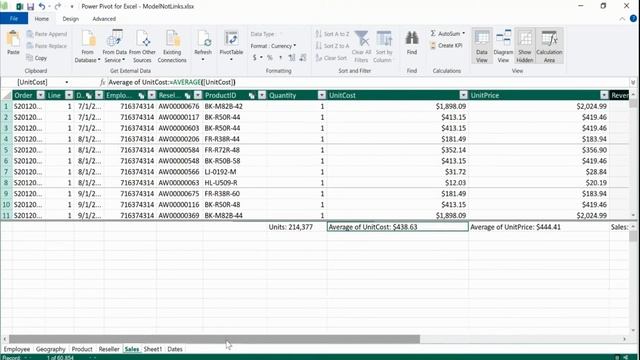This screenshot has height=360, width=640.
Task: Click Create KPI
Action: pyautogui.click(x=446, y=46)
